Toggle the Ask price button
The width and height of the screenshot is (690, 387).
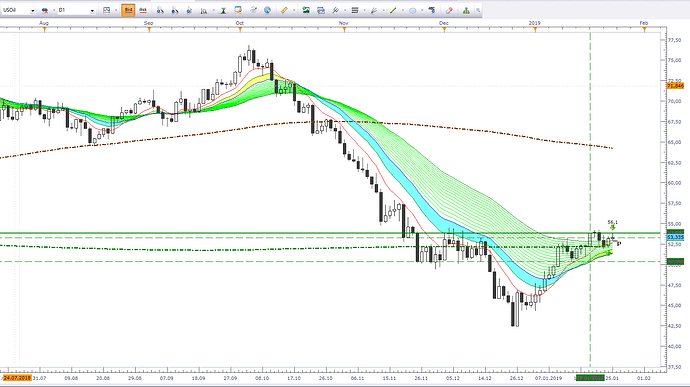[143, 10]
